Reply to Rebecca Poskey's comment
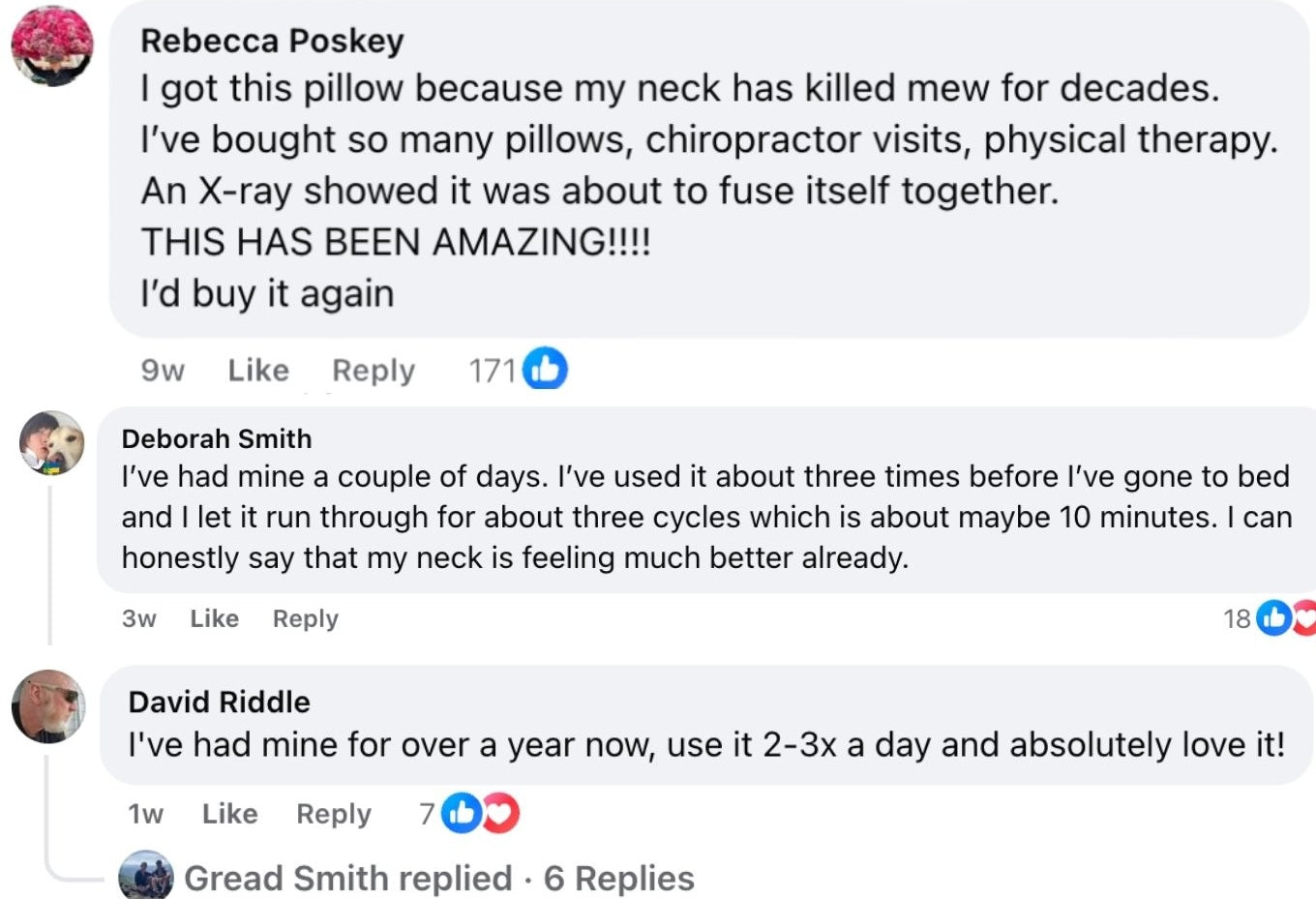 point(374,371)
